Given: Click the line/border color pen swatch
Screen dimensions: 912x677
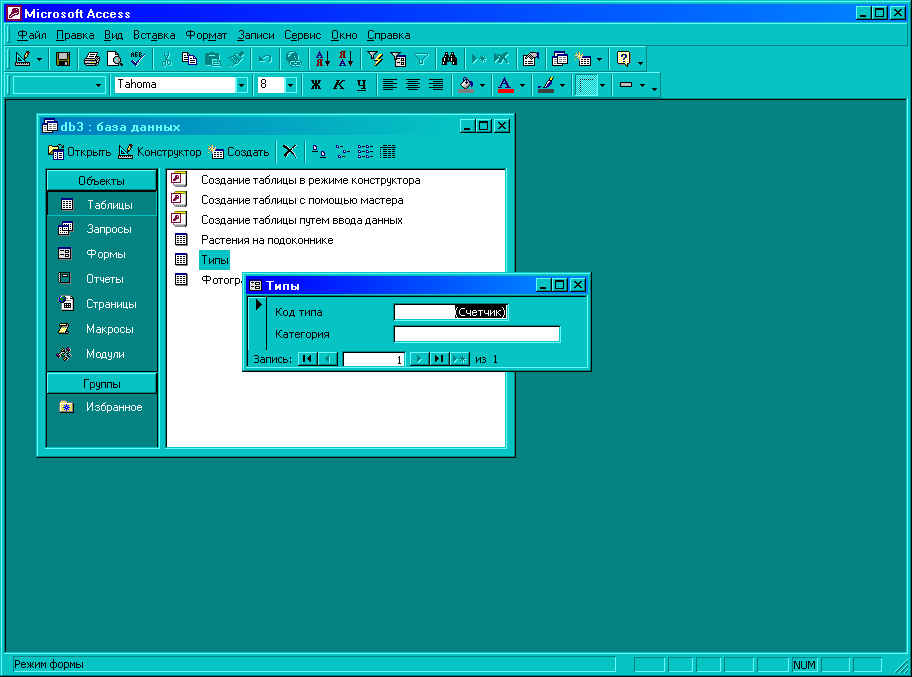Looking at the screenshot, I should click(546, 85).
